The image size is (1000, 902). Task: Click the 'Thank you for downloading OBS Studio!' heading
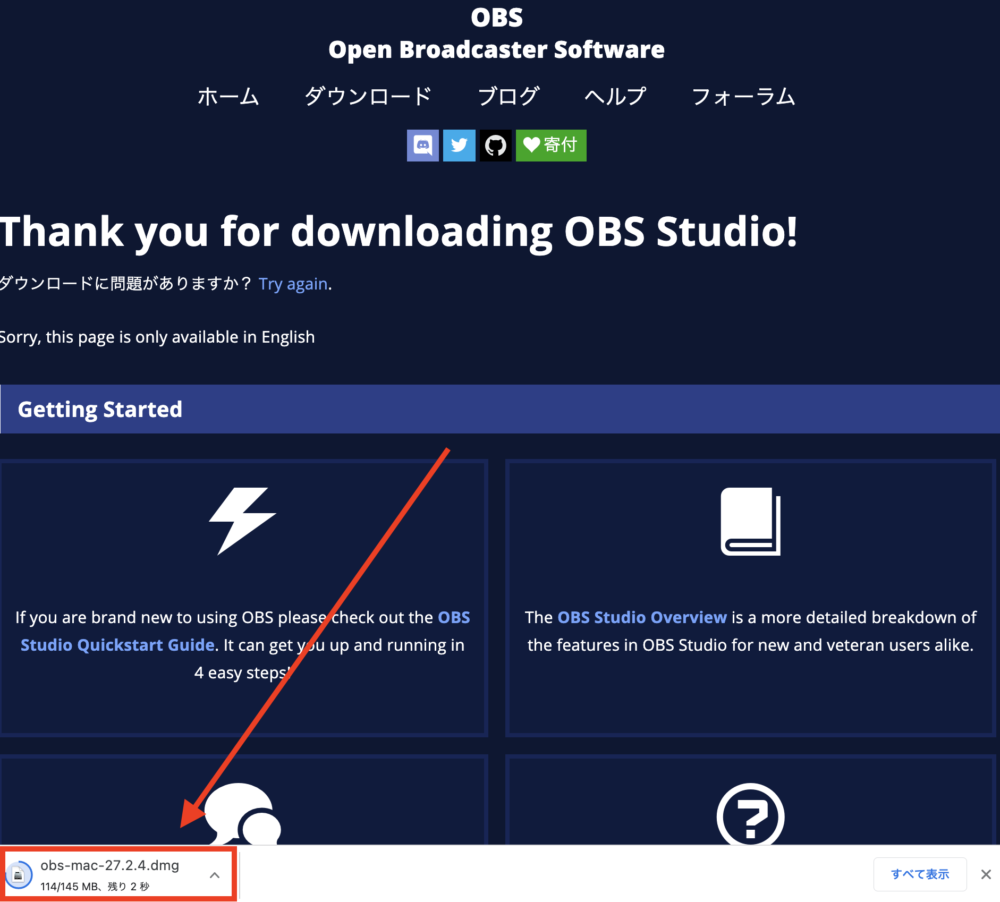pos(399,231)
